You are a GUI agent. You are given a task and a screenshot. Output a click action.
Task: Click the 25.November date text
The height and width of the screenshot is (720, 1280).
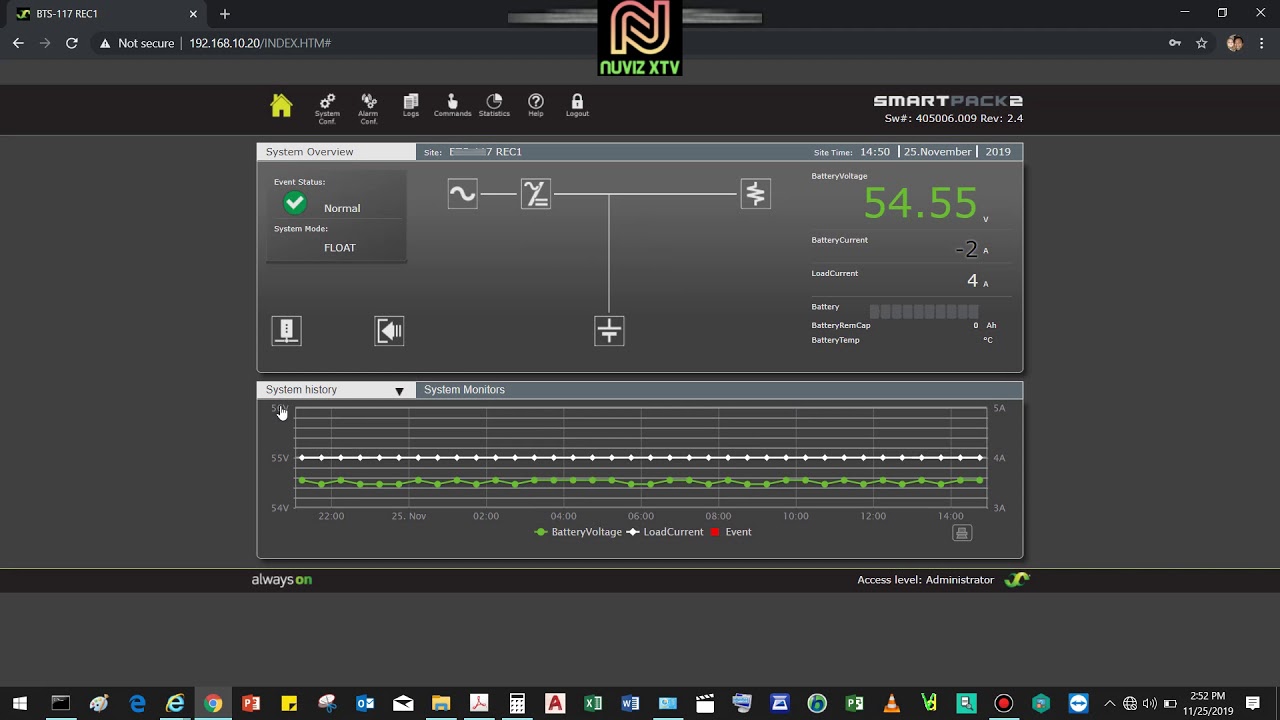[x=938, y=152]
